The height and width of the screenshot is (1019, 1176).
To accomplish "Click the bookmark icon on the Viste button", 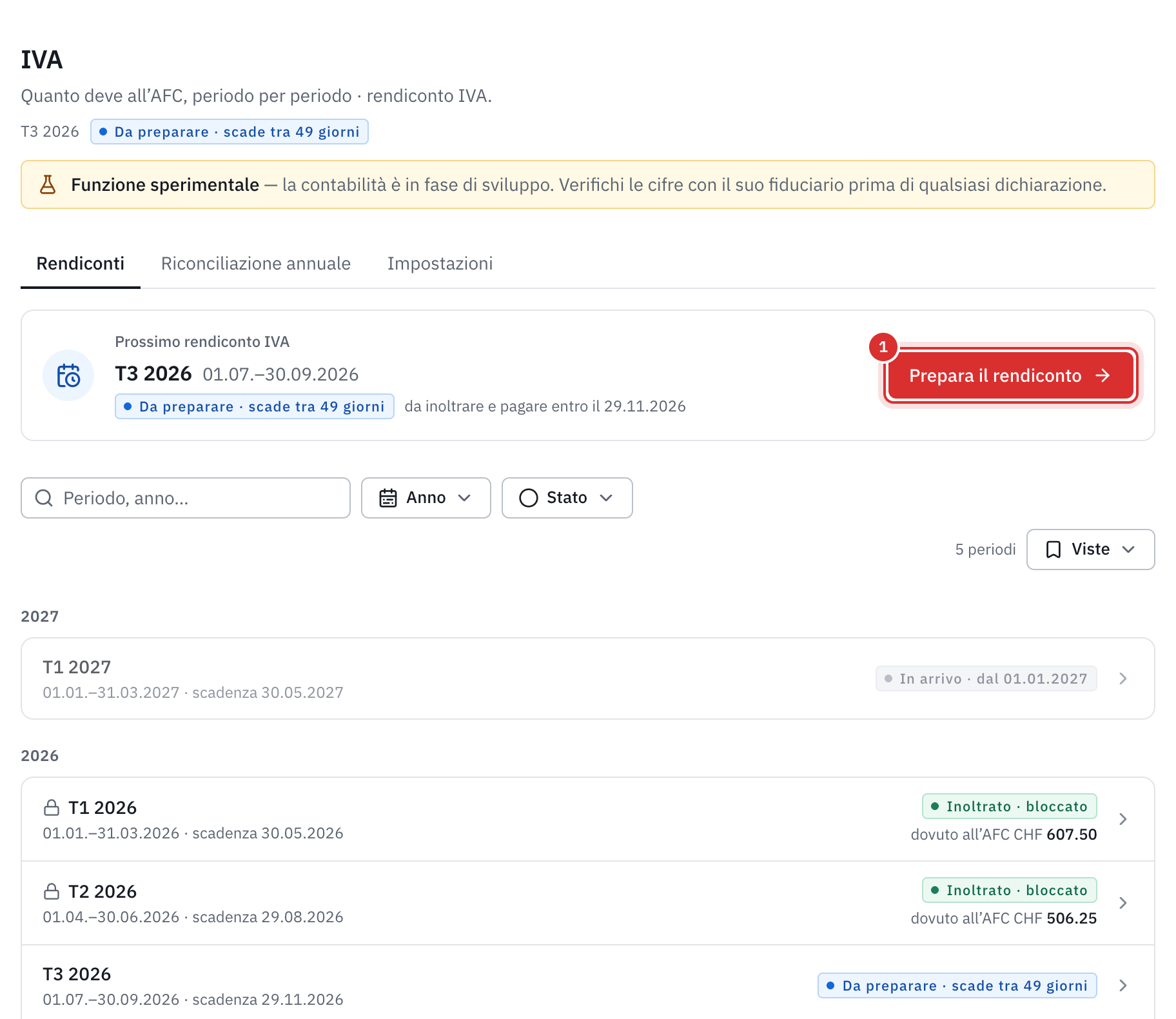I will point(1053,549).
